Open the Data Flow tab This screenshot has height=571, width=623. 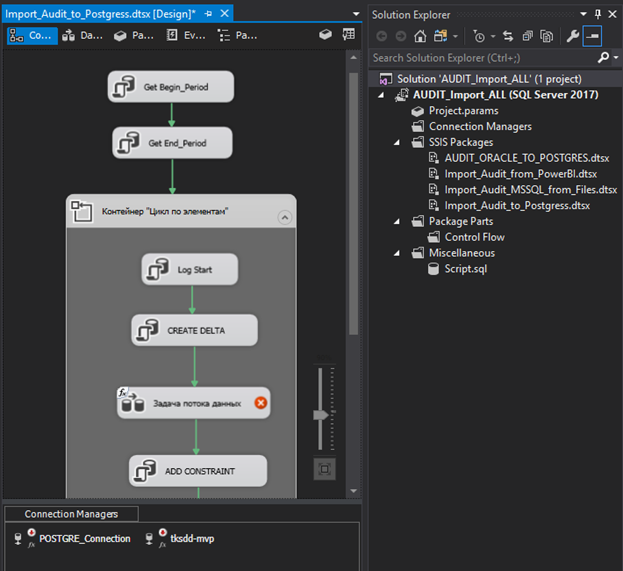click(83, 36)
